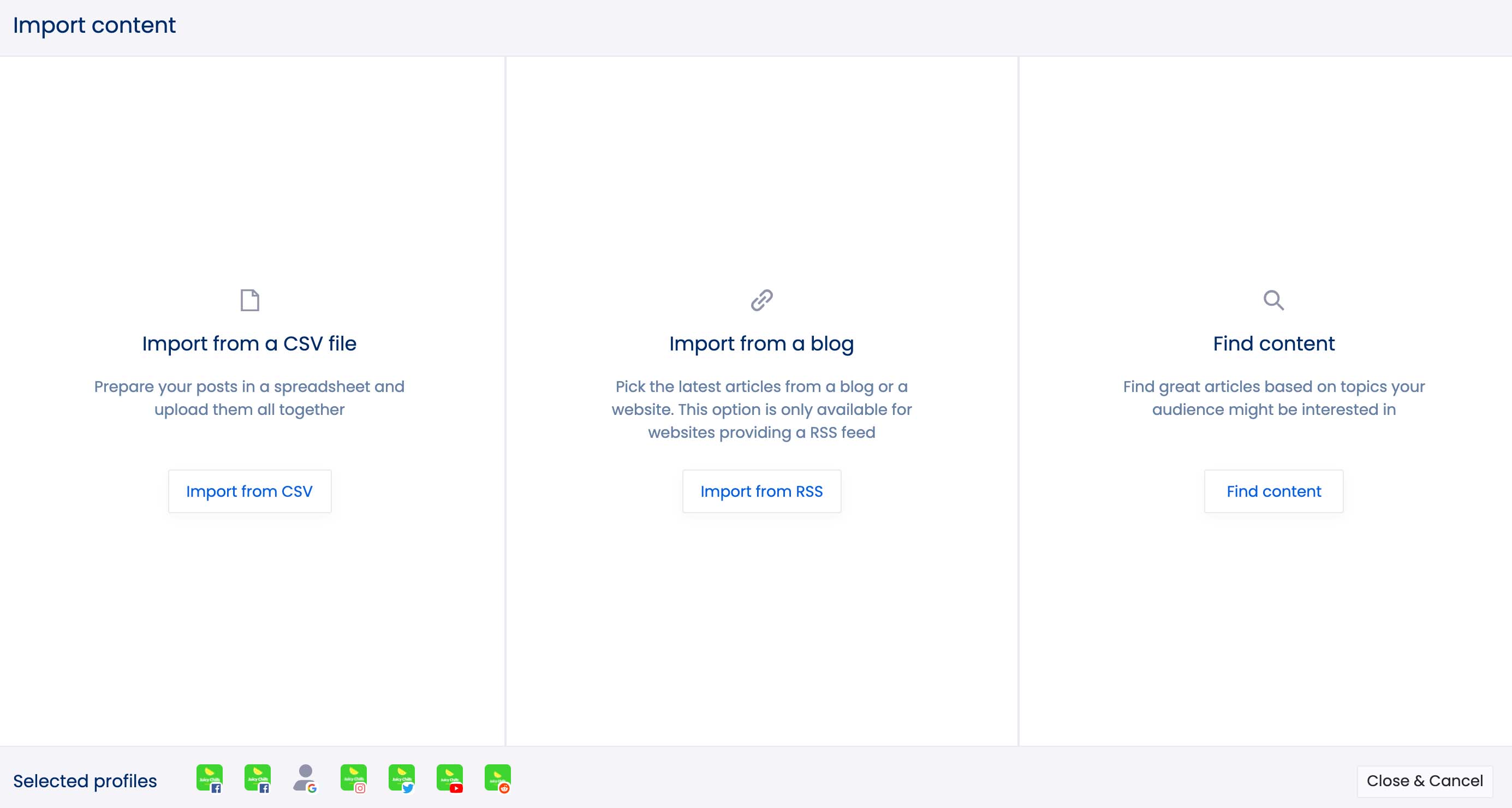Click the 'Import content' page title
Image resolution: width=1512 pixels, height=808 pixels.
coord(94,25)
